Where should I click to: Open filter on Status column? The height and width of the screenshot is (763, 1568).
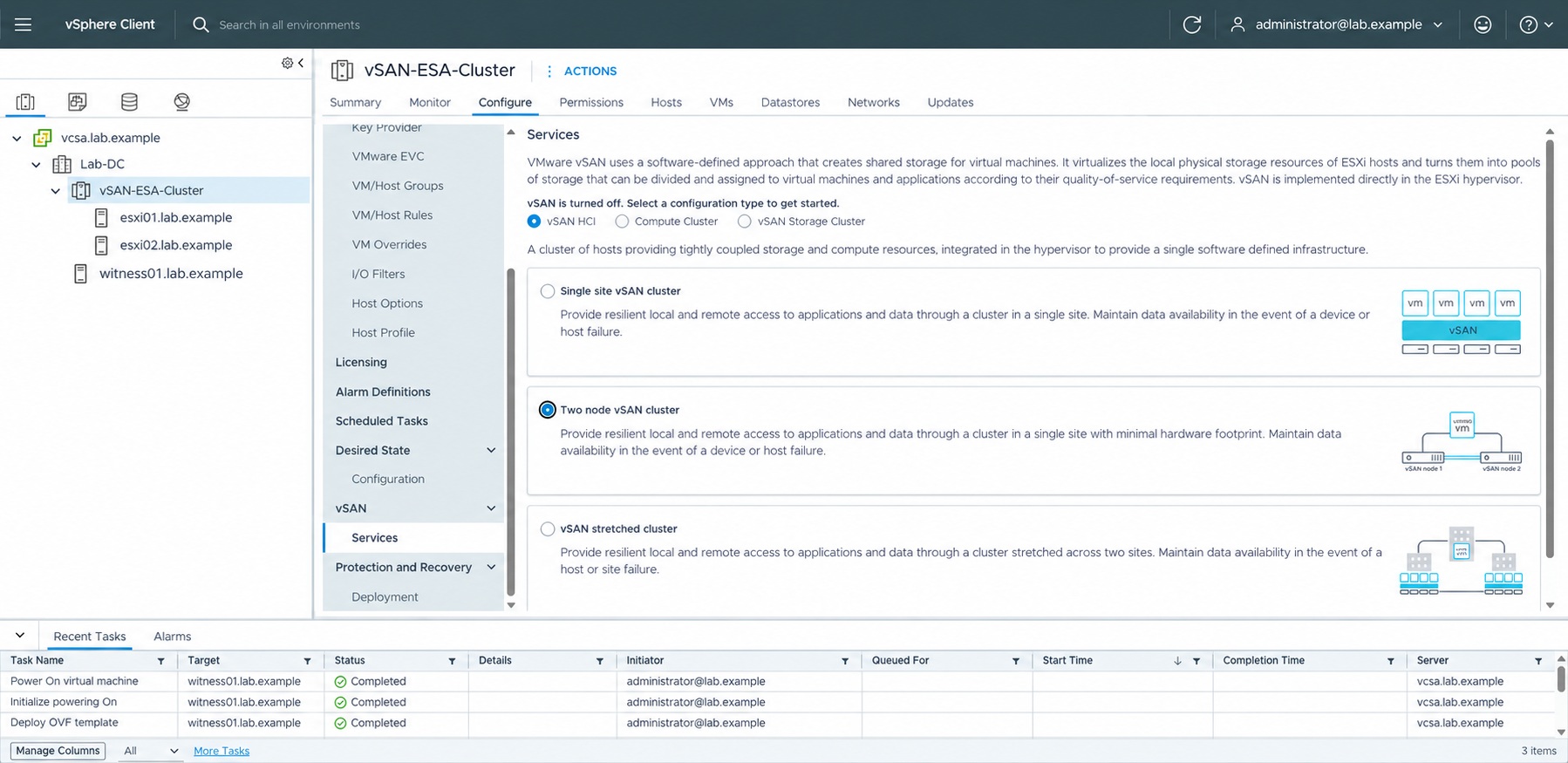coord(452,661)
